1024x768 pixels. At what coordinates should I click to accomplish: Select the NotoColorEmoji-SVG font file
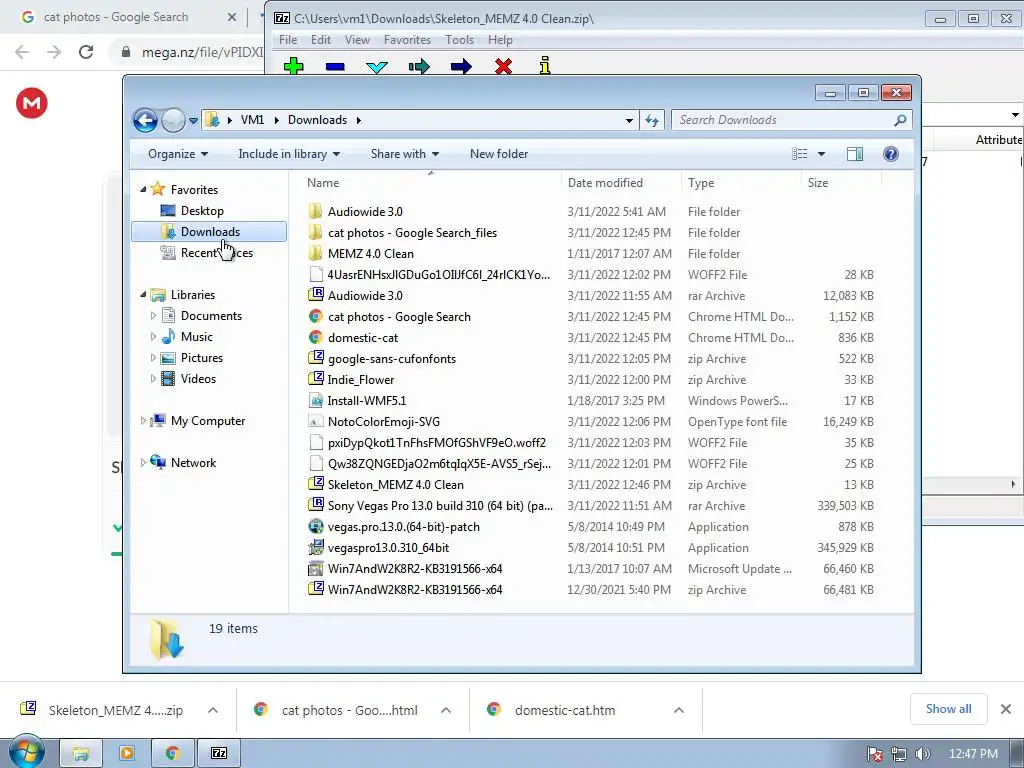click(x=383, y=422)
